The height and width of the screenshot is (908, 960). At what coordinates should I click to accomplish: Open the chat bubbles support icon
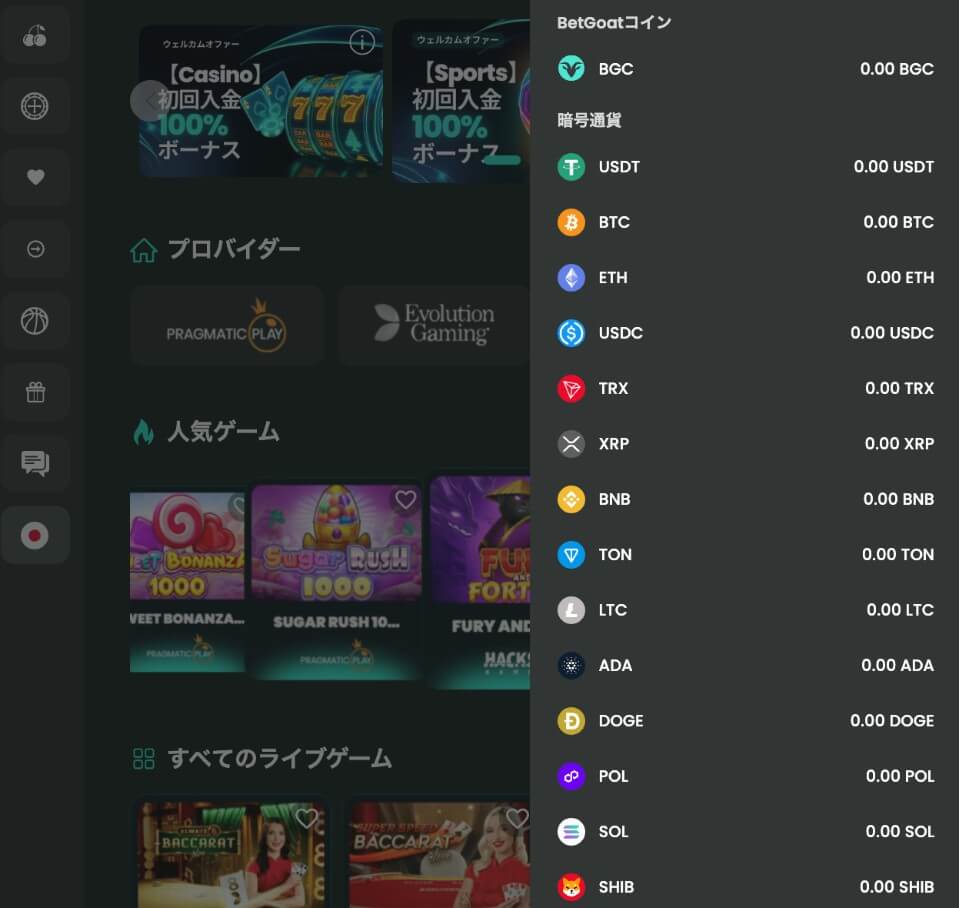35,463
